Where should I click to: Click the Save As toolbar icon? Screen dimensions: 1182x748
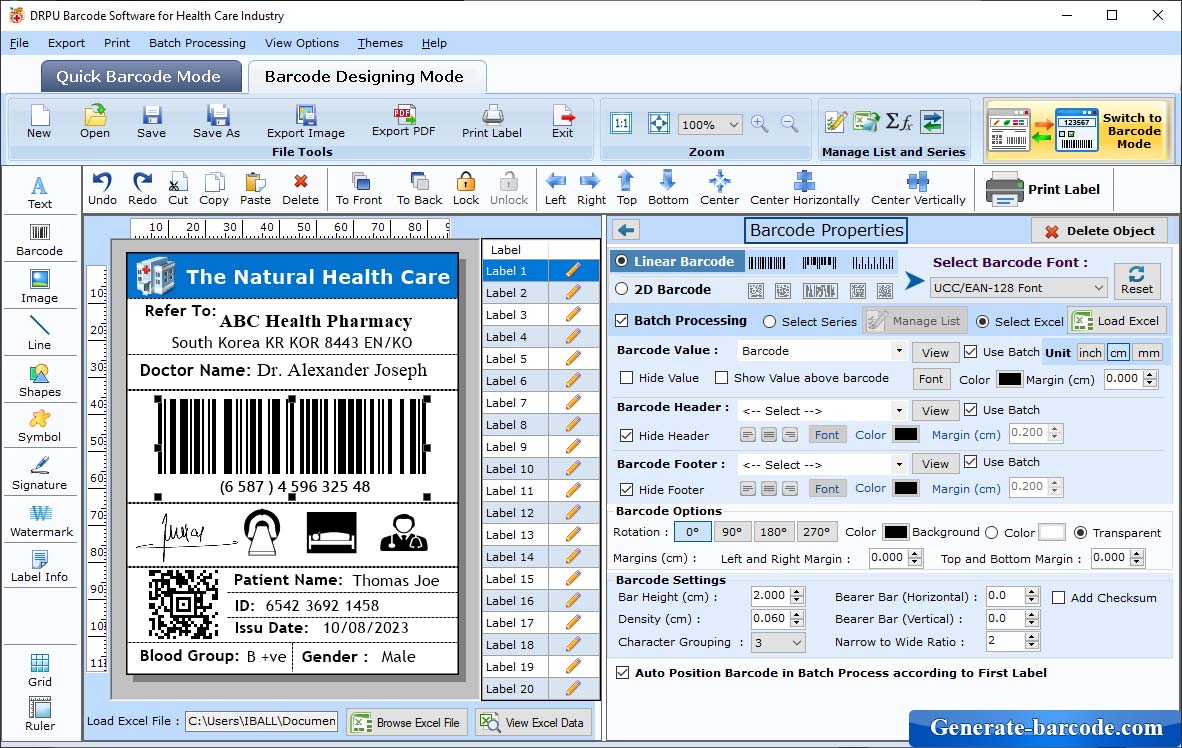point(216,121)
